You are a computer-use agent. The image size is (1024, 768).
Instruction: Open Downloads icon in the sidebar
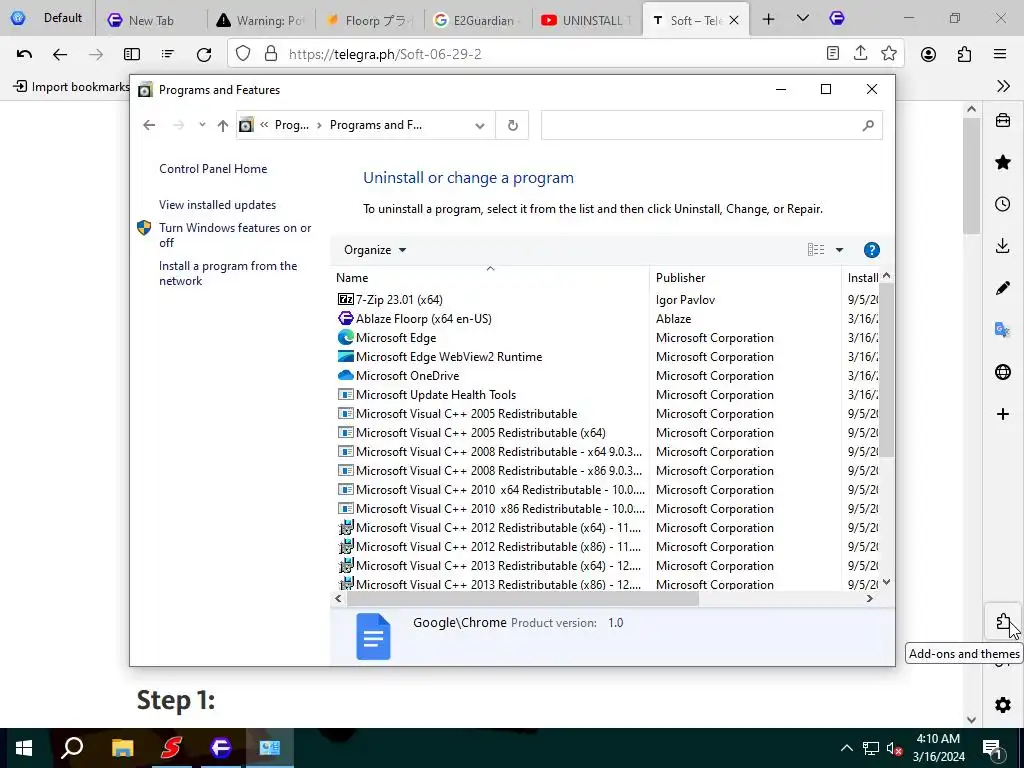click(x=1002, y=246)
